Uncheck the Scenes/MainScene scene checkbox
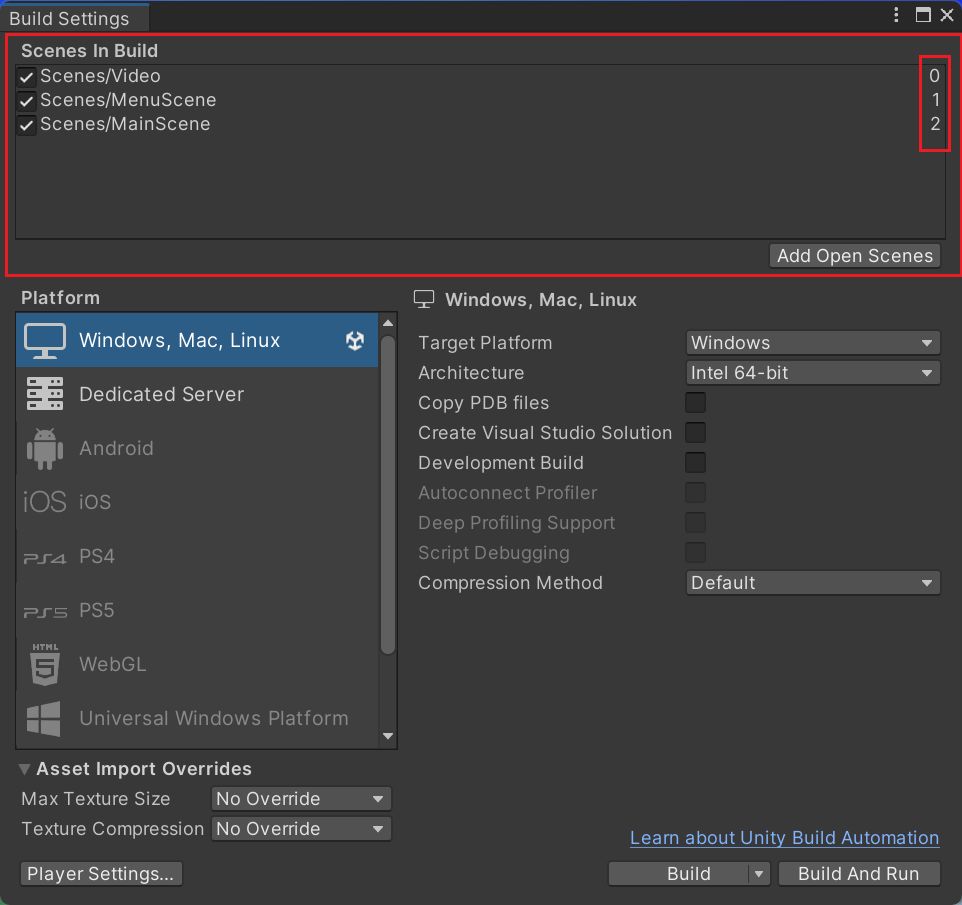This screenshot has width=962, height=905. 26,125
